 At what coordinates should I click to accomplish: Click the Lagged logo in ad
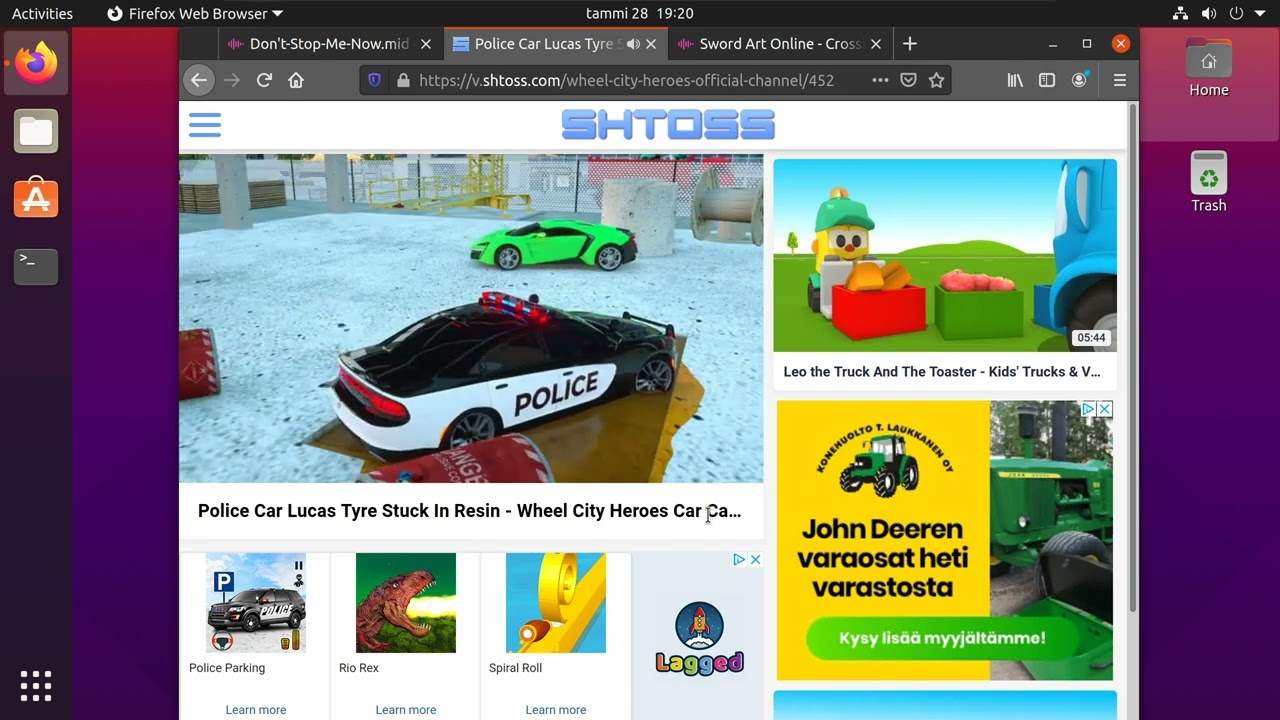tap(699, 640)
